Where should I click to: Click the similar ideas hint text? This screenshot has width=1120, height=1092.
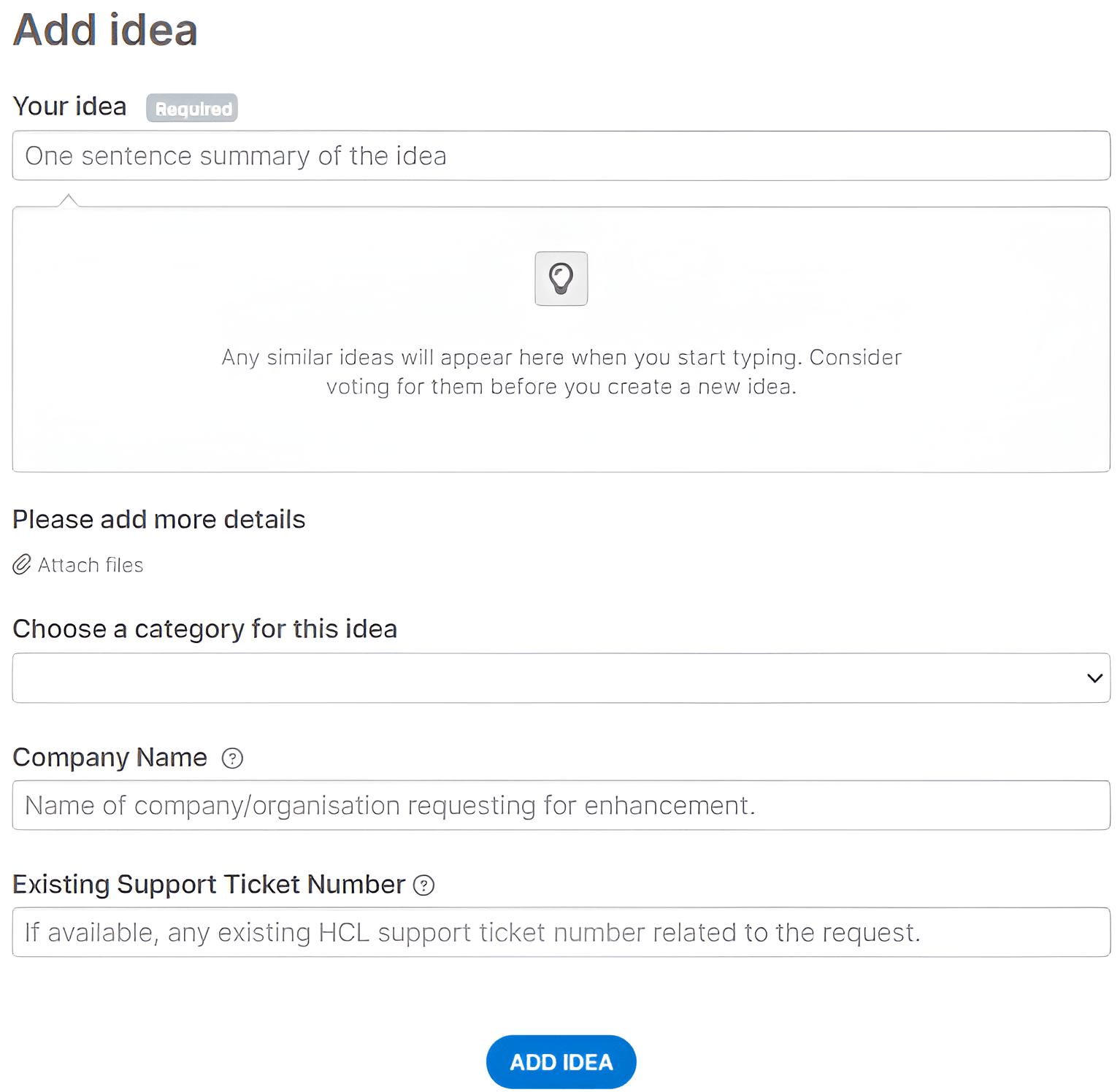tap(561, 372)
